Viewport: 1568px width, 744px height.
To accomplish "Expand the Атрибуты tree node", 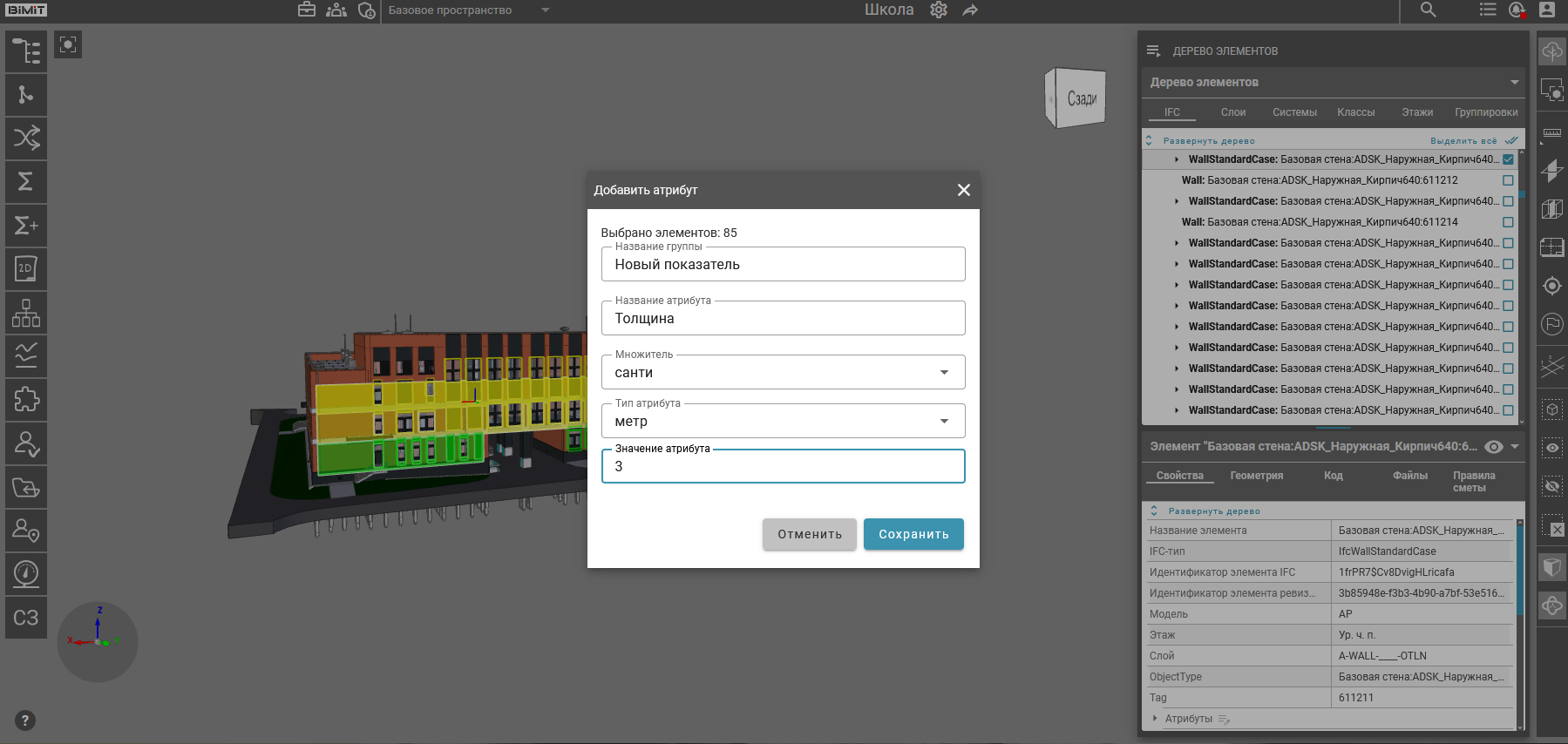I will click(x=1156, y=719).
